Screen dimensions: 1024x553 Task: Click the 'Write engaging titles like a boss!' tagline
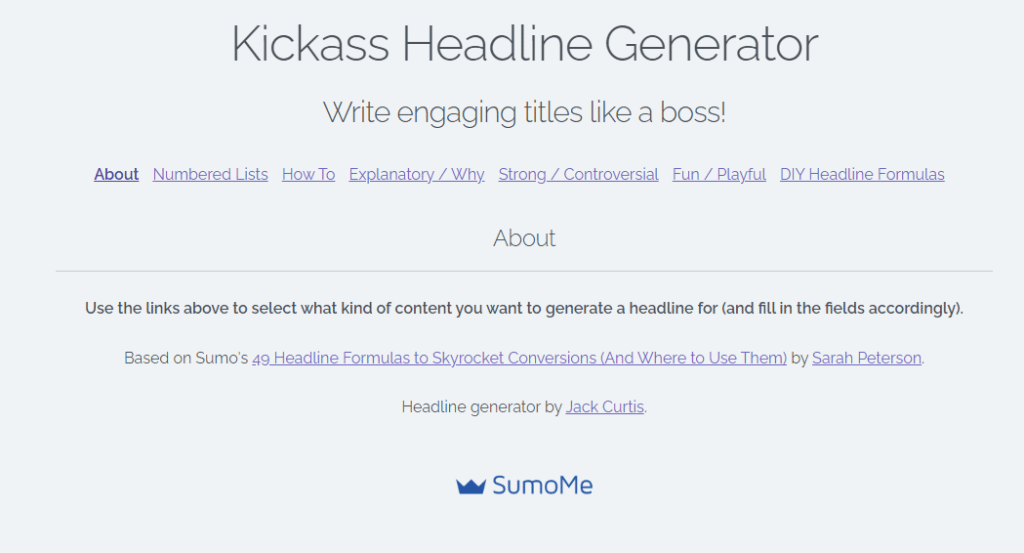[x=524, y=112]
